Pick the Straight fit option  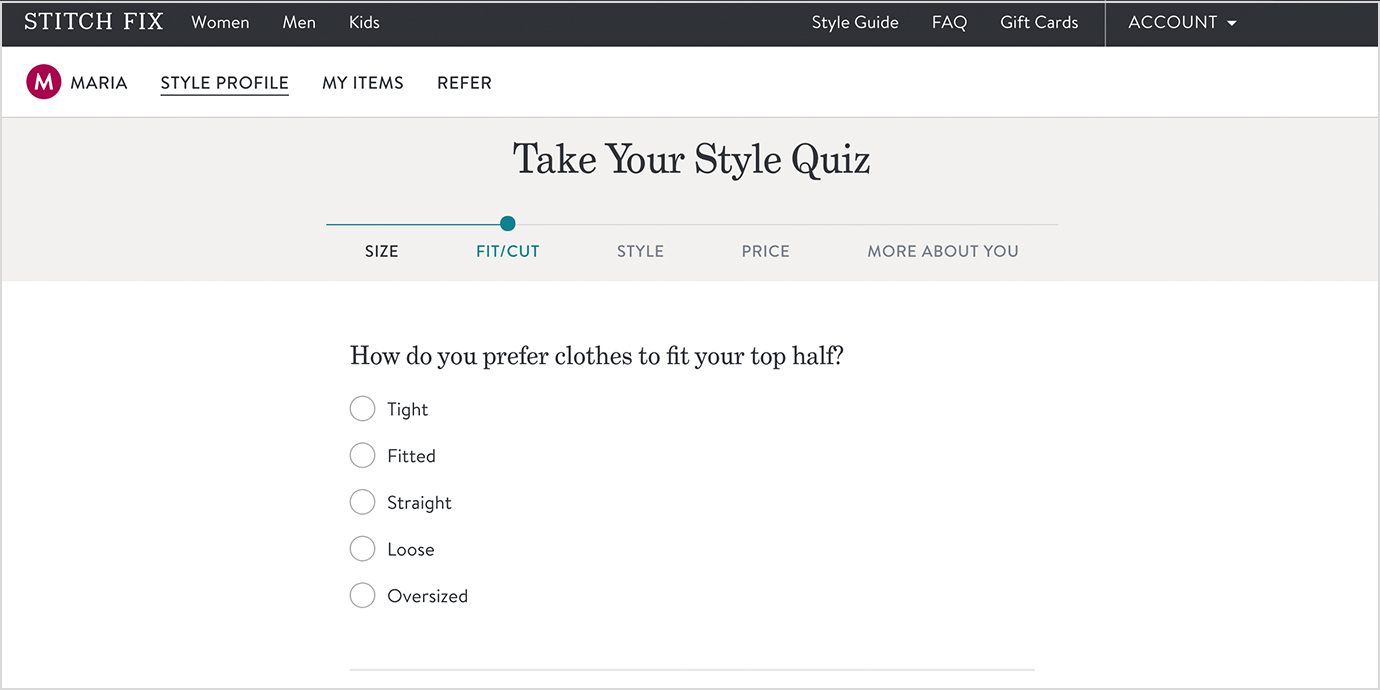tap(362, 502)
